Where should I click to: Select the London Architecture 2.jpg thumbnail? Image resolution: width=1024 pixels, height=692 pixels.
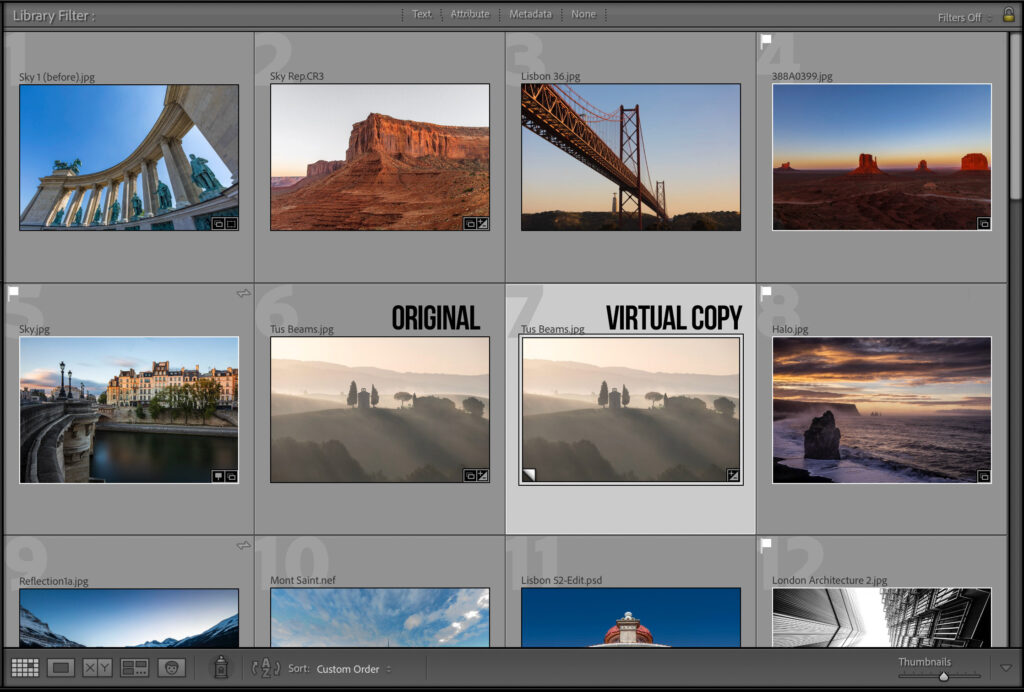click(882, 618)
